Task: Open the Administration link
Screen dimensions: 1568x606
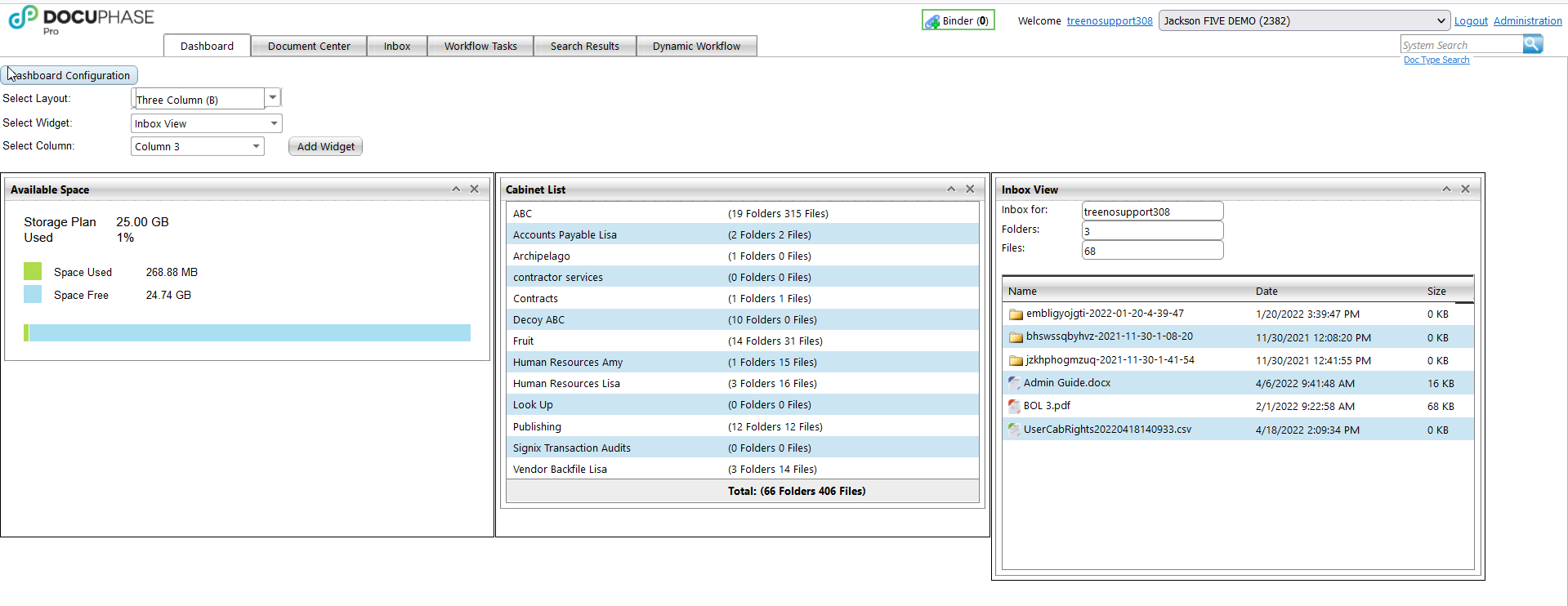Action: (x=1528, y=21)
